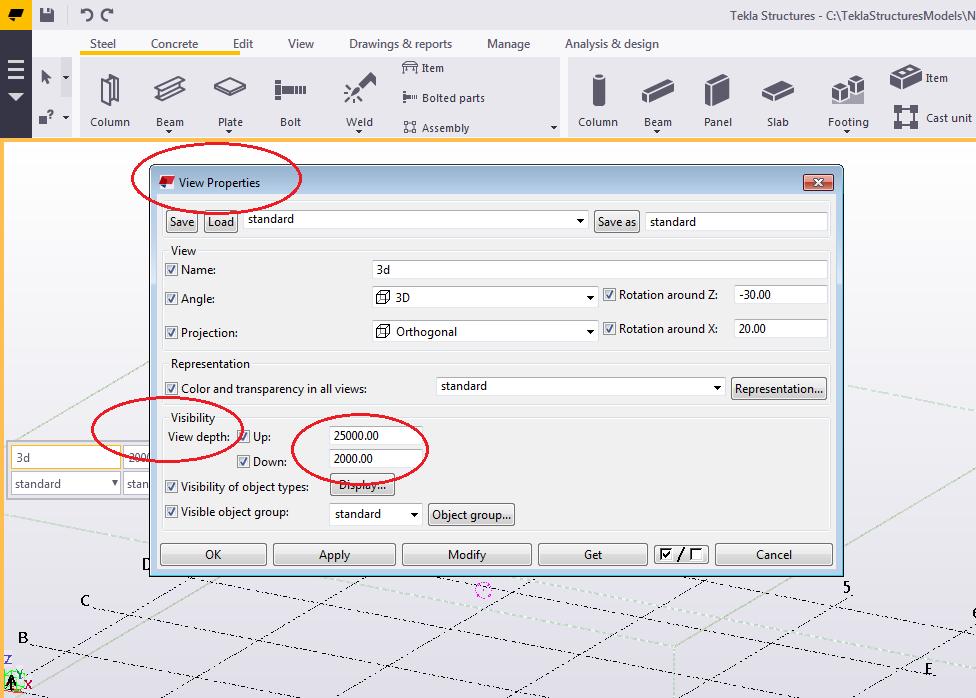Viewport: 976px width, 698px height.
Task: Click the Object group... button
Action: [x=471, y=515]
